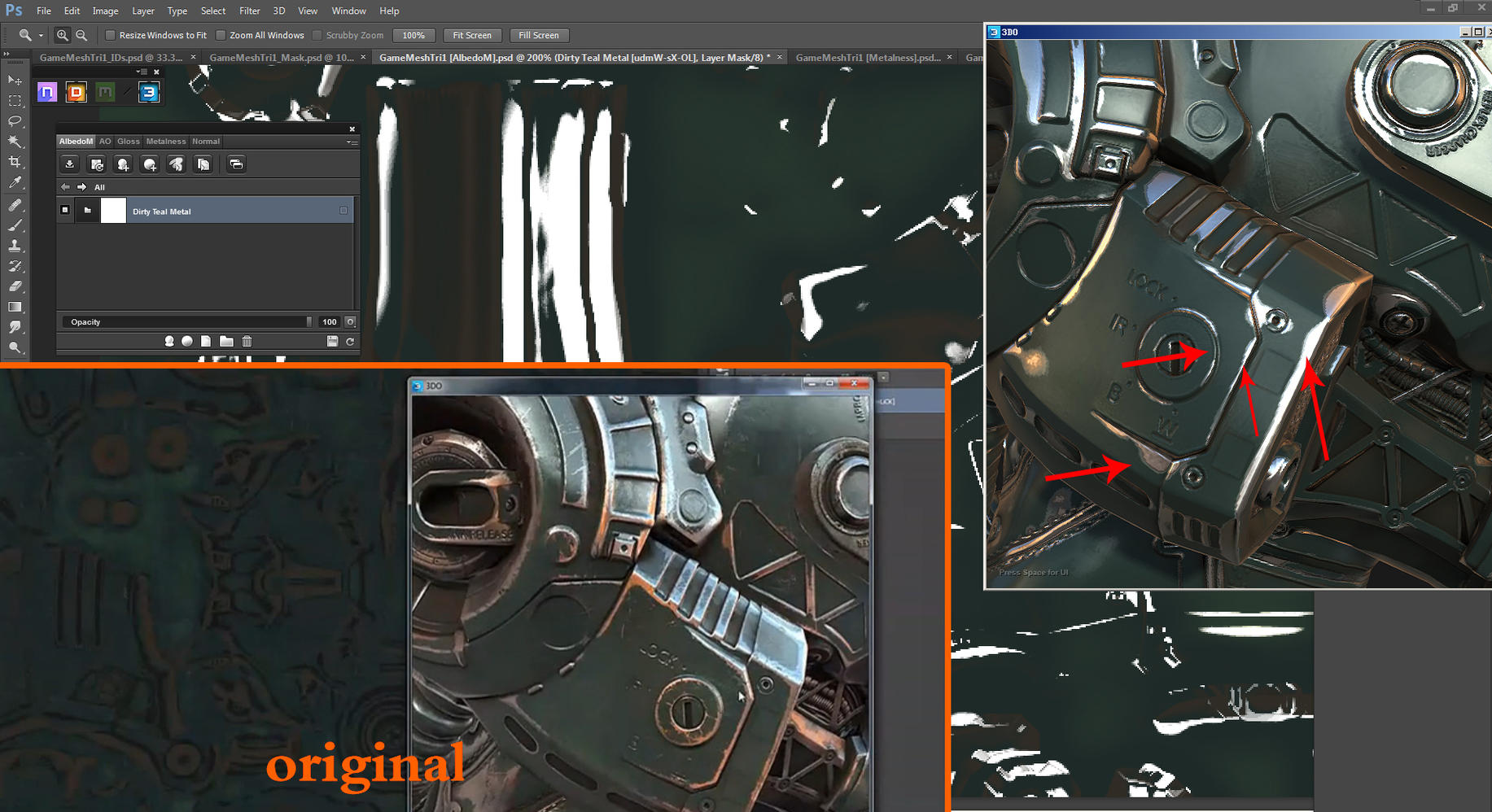The width and height of the screenshot is (1492, 812).
Task: Open nDo from the Quixel launcher
Action: pos(47,91)
